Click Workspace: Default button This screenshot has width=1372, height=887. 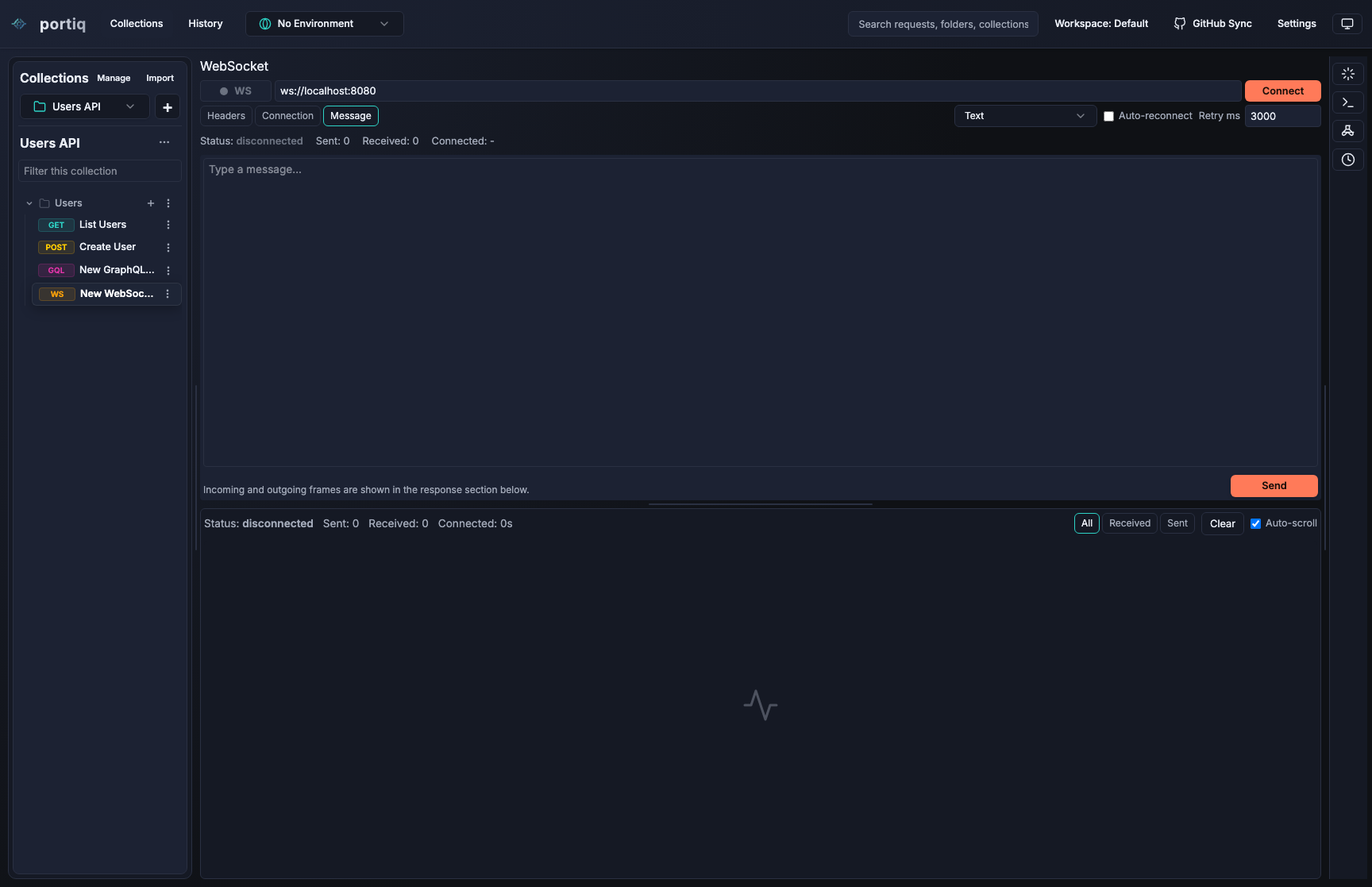[x=1101, y=24]
